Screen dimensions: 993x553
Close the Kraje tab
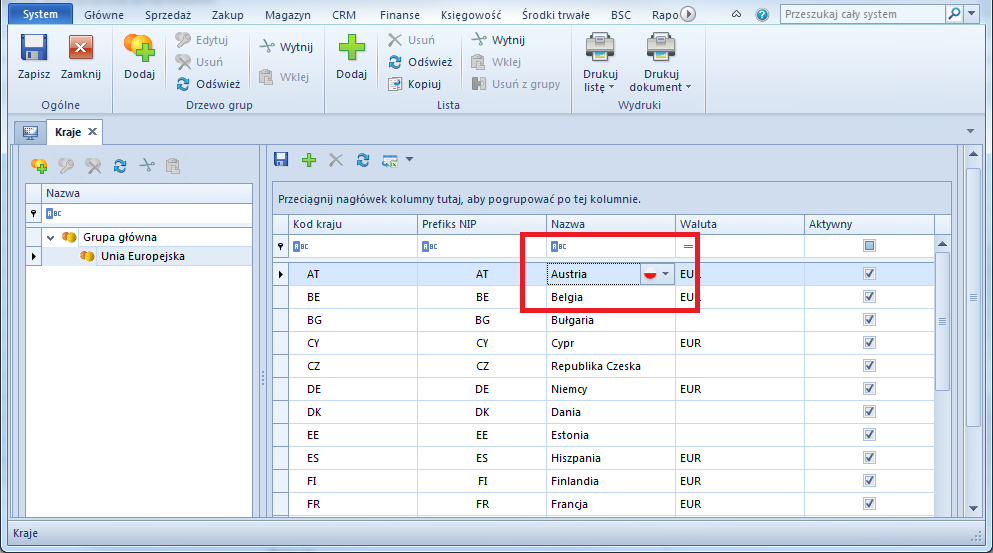point(92,132)
